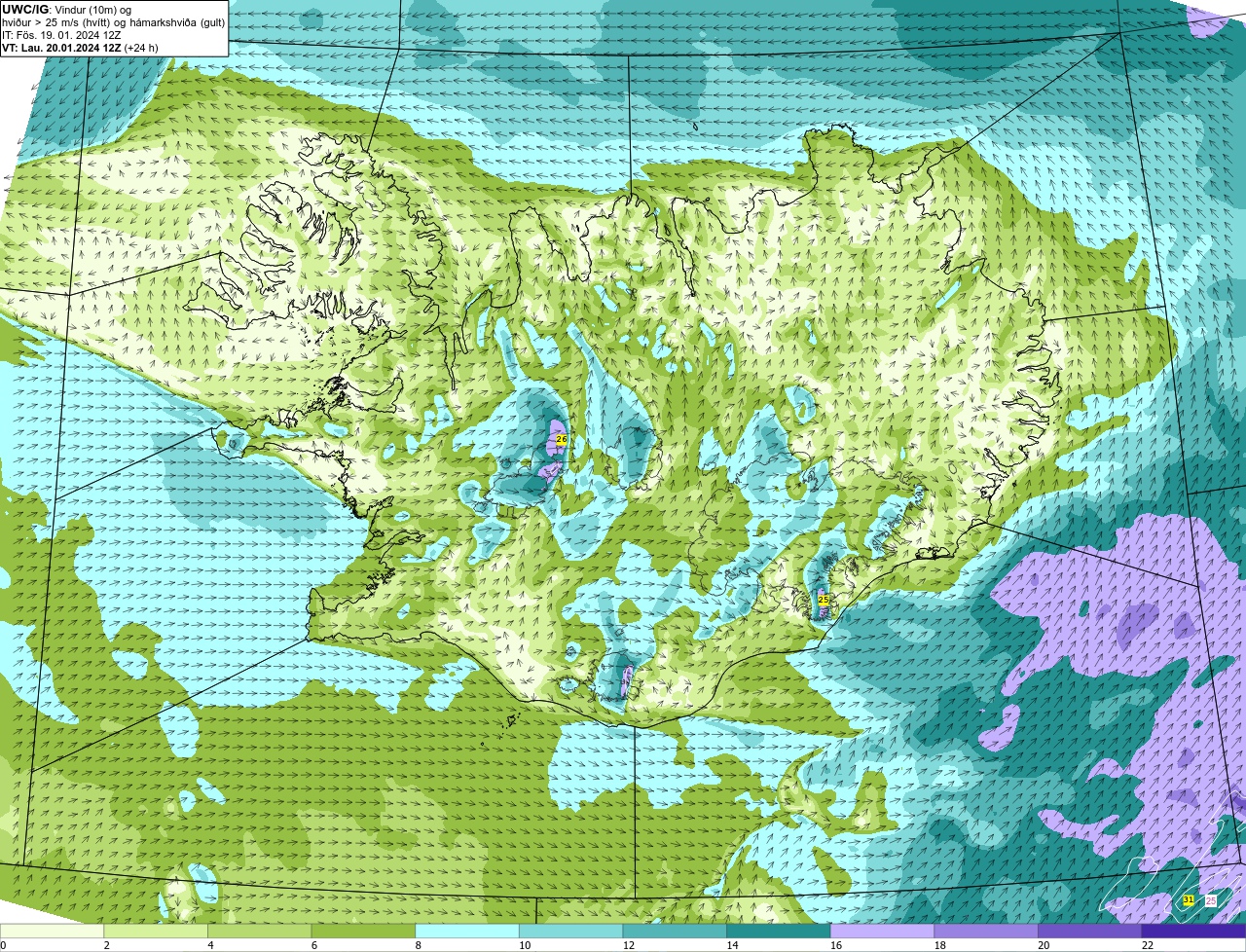Select the 6–8 m/s darker green legend swatch

coord(363,931)
